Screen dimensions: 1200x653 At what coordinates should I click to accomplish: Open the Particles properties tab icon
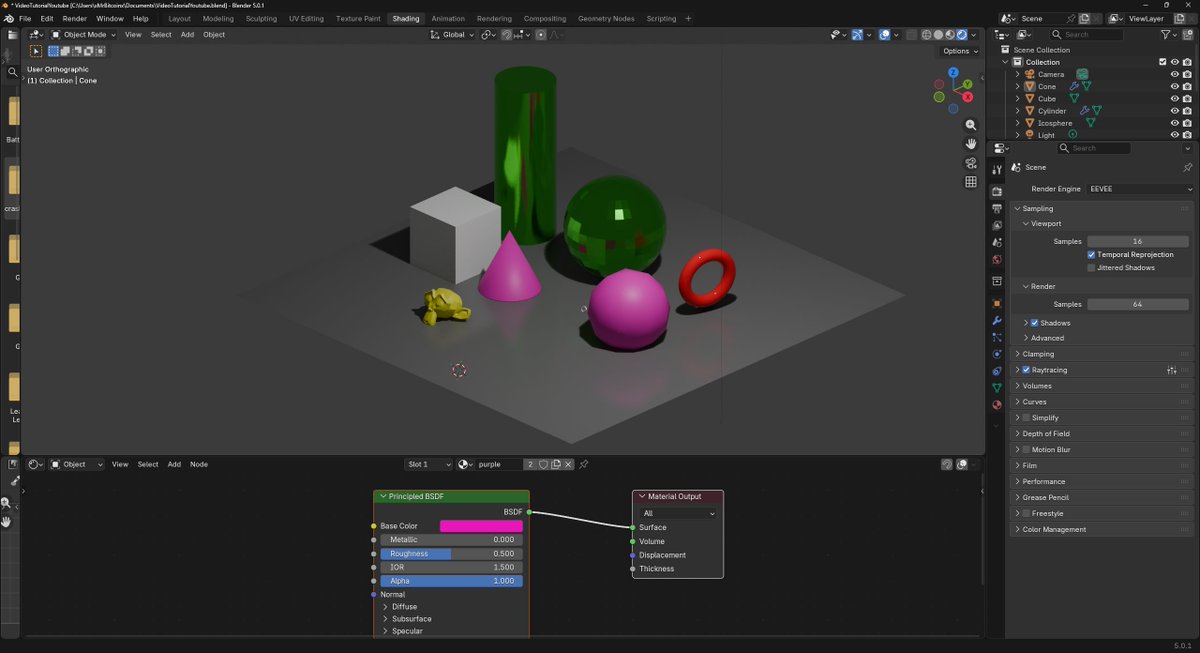point(996,337)
